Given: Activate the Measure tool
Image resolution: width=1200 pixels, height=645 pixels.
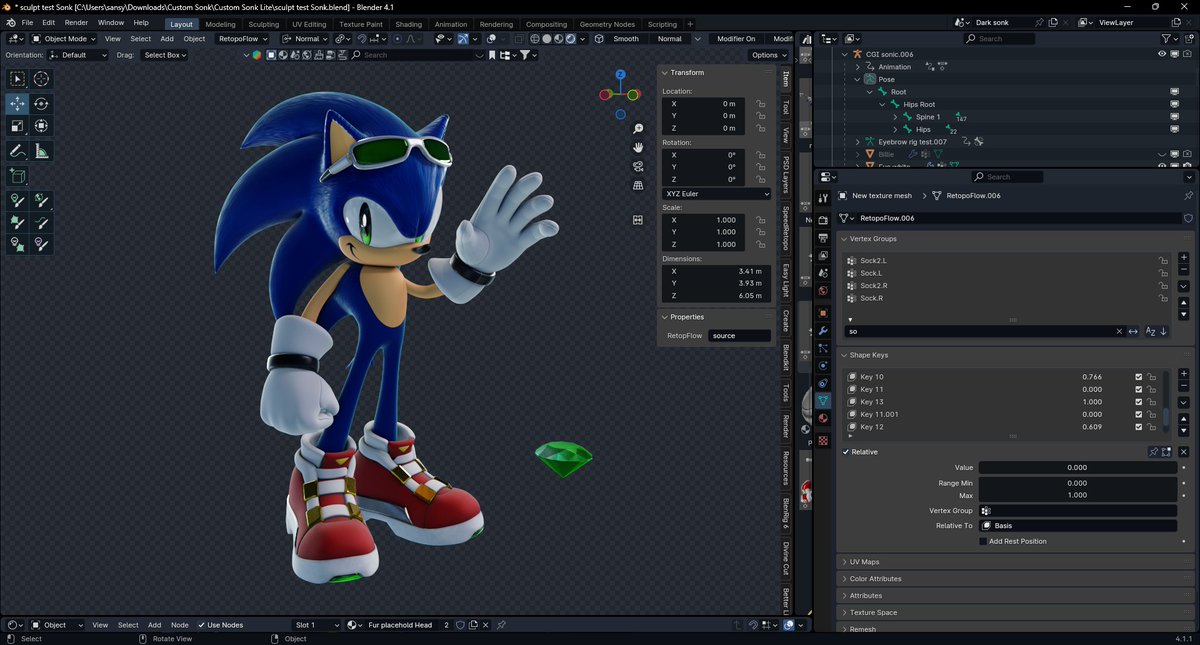Looking at the screenshot, I should [41, 151].
